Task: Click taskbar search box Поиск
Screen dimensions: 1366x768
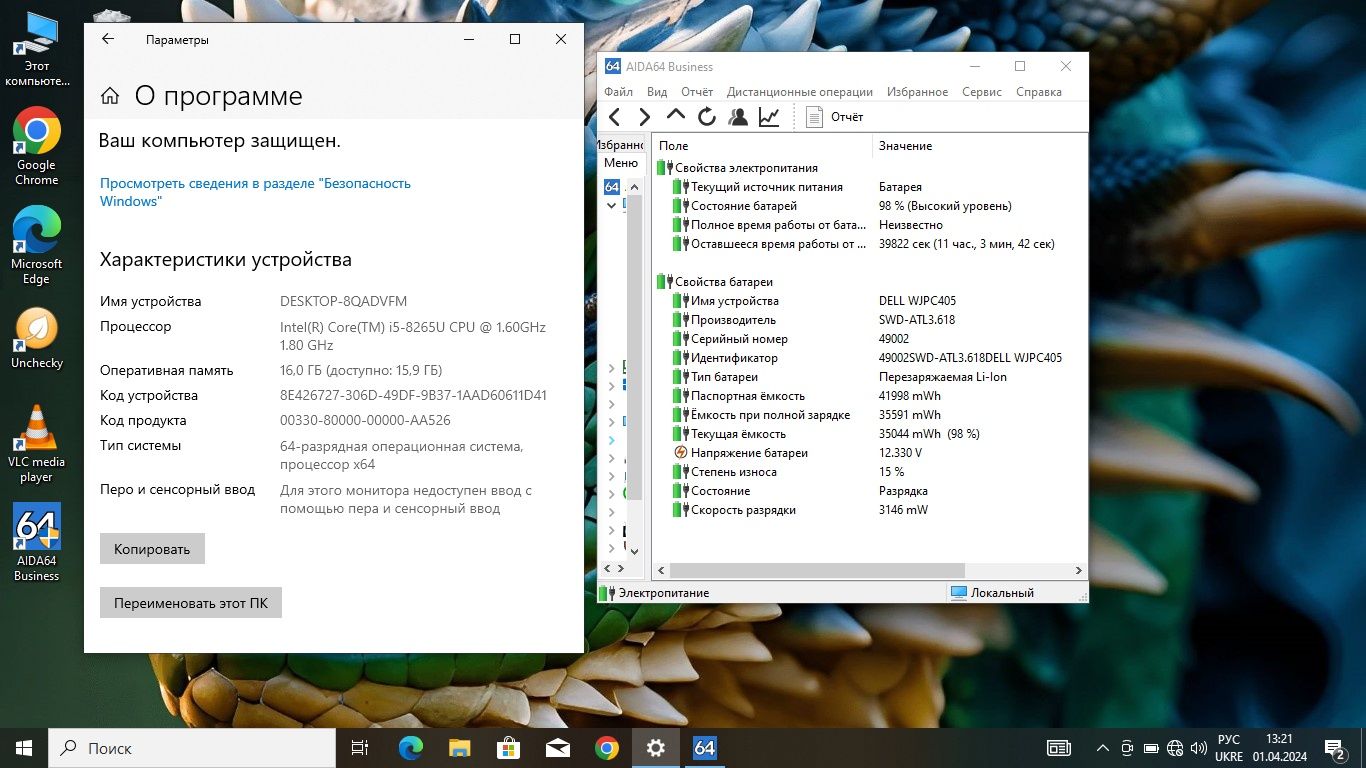Action: pyautogui.click(x=193, y=748)
